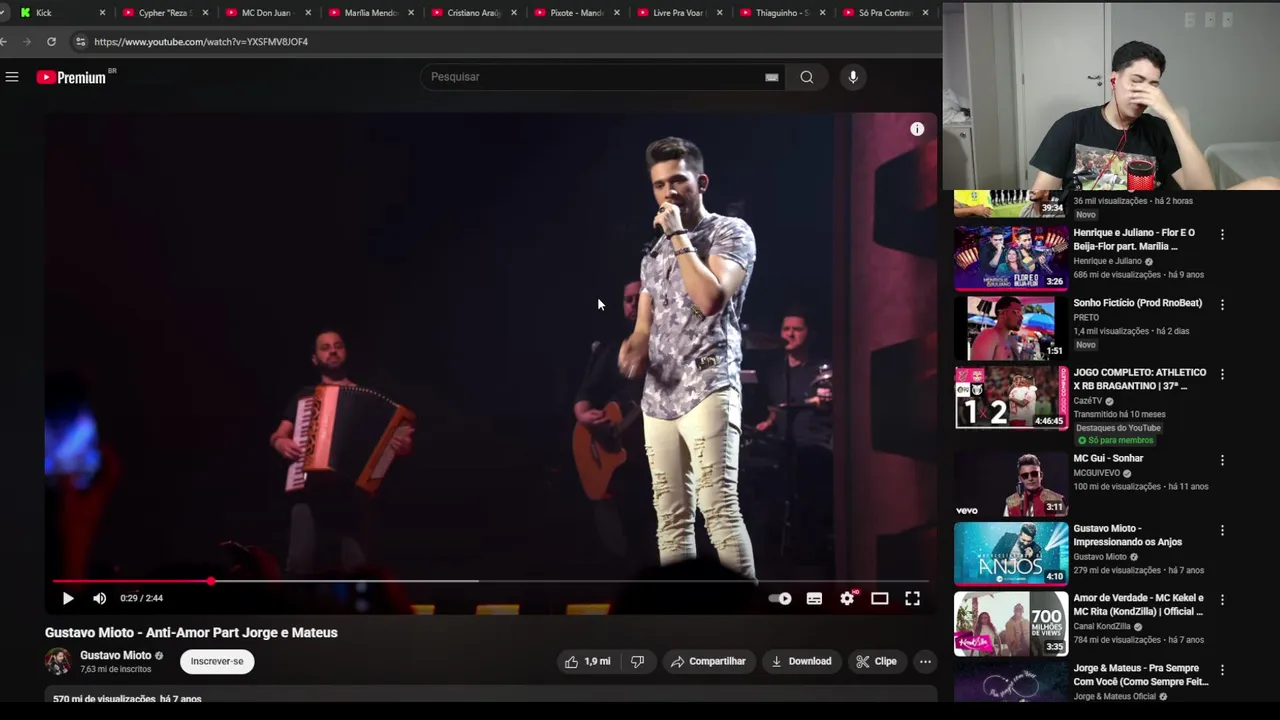Open JOGO COMPLETO Athletico x RB Bragantino thumbnail
This screenshot has width=1280, height=720.
click(x=1011, y=398)
